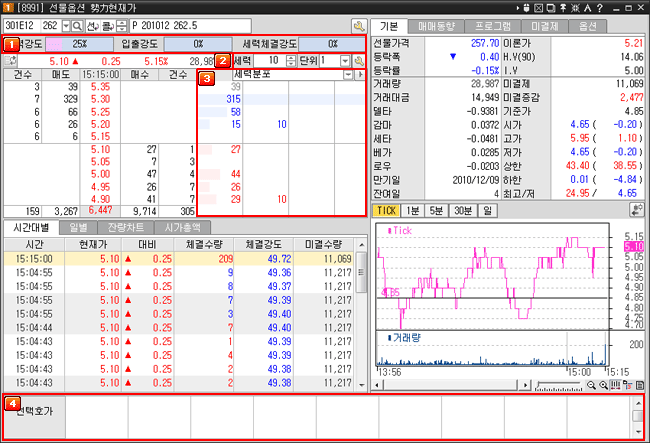Image resolution: width=650 pixels, height=443 pixels.
Task: Switch to the 기본 tab
Action: click(389, 26)
